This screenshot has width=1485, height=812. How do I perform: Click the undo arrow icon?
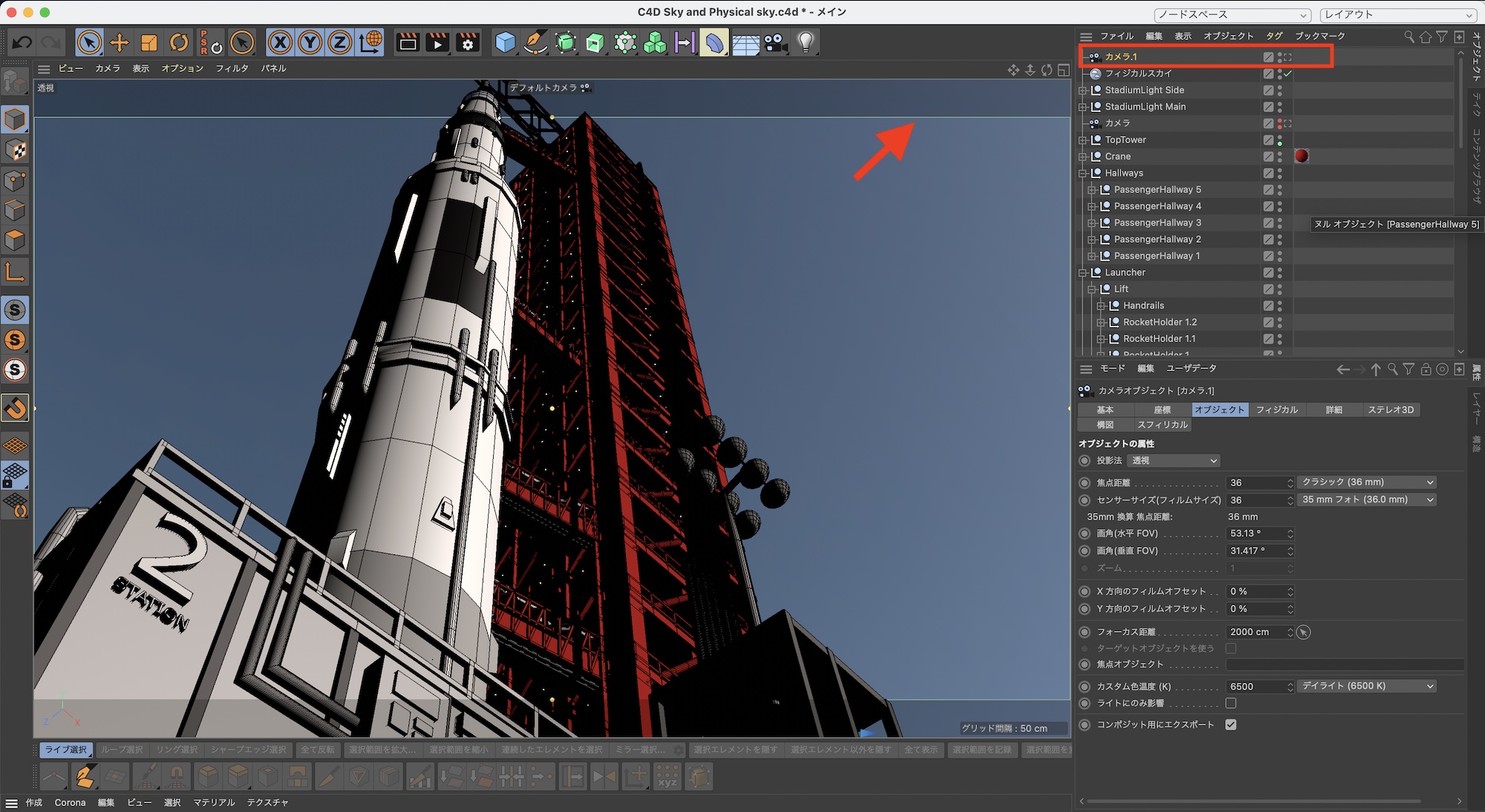22,42
